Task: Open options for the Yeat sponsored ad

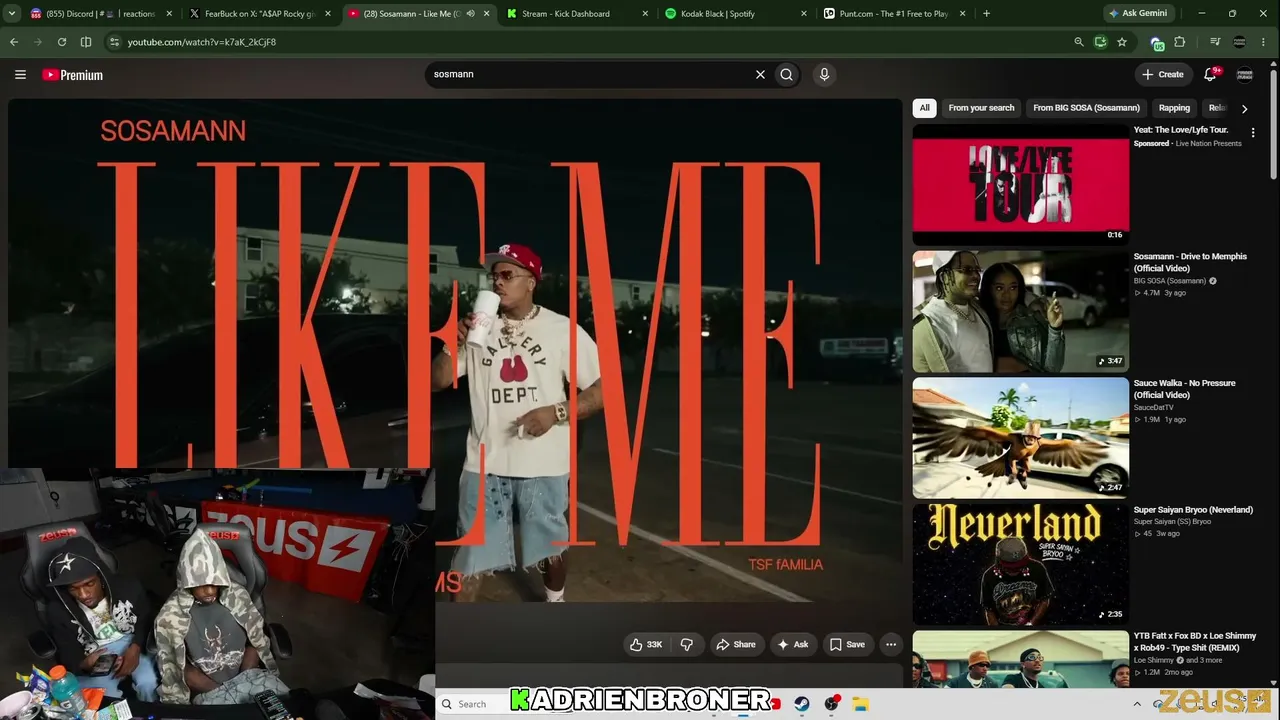Action: pyautogui.click(x=1253, y=132)
